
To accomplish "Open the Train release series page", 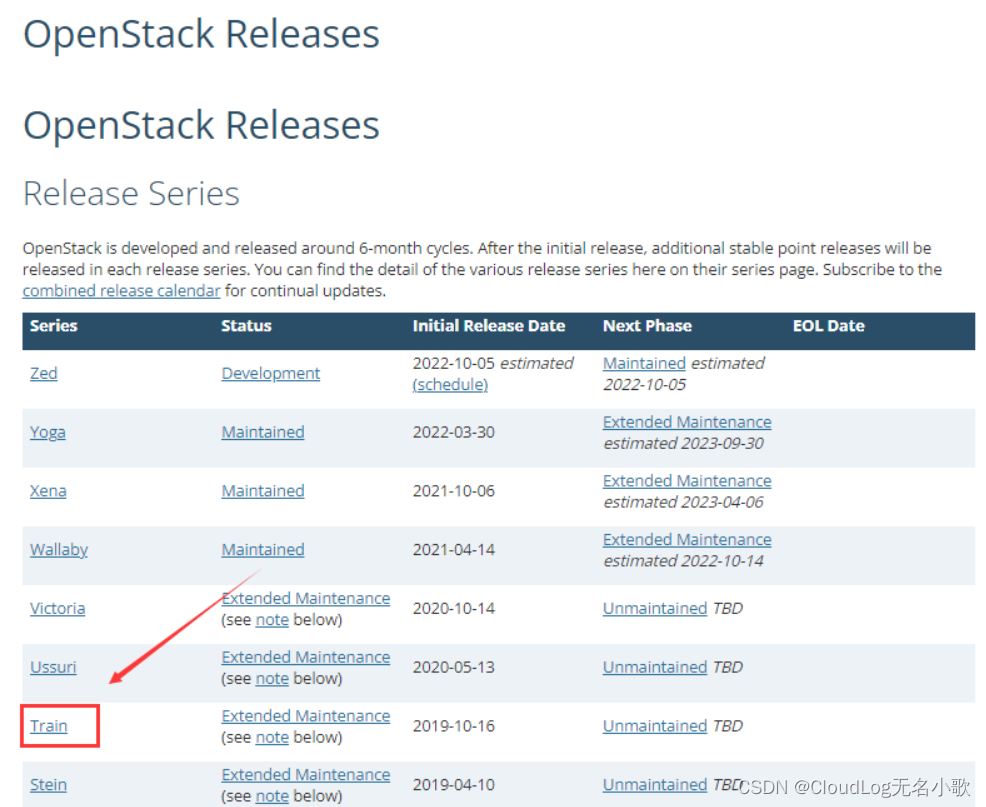I will tap(48, 726).
